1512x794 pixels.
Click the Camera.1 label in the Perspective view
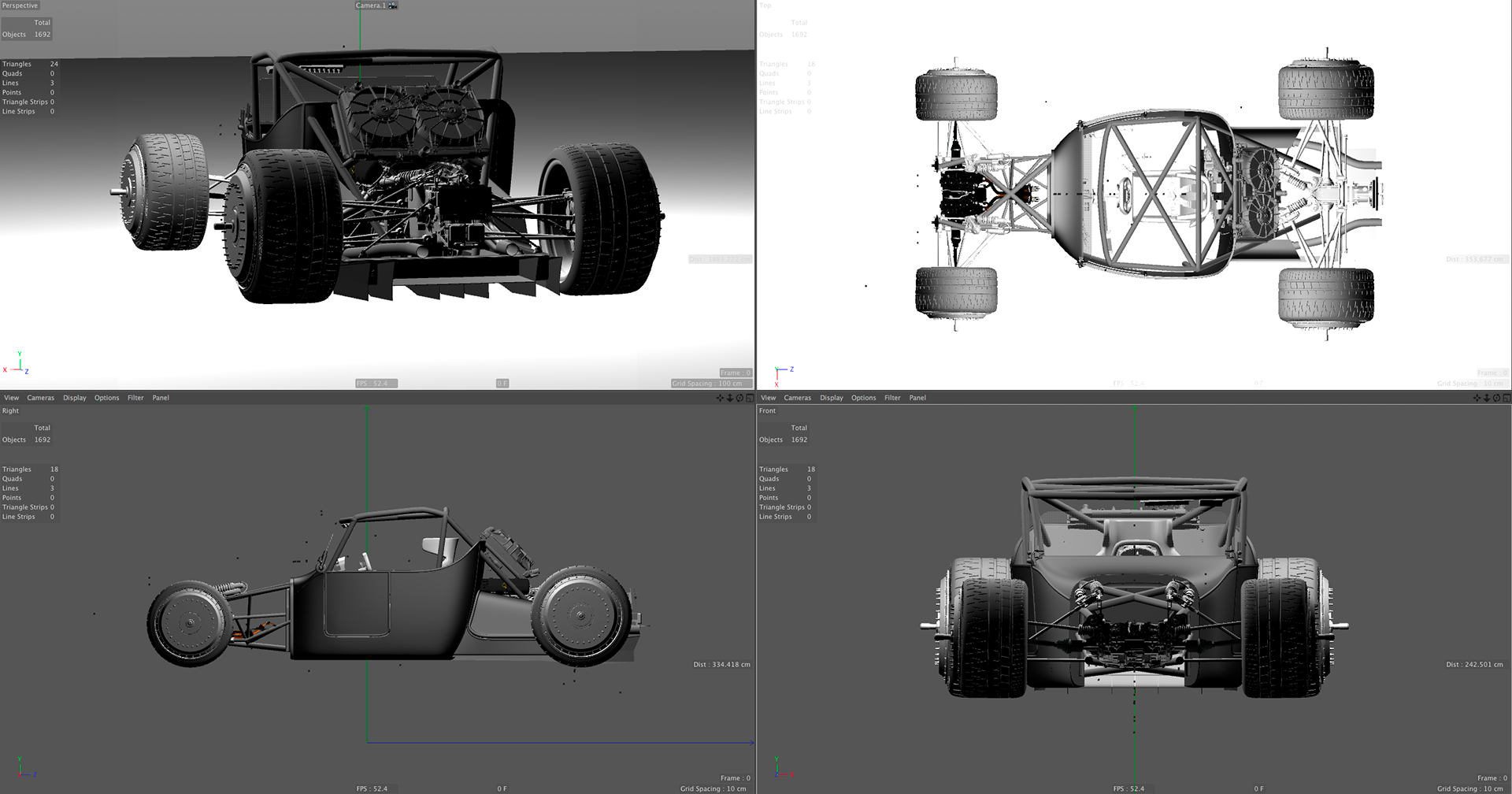(371, 6)
